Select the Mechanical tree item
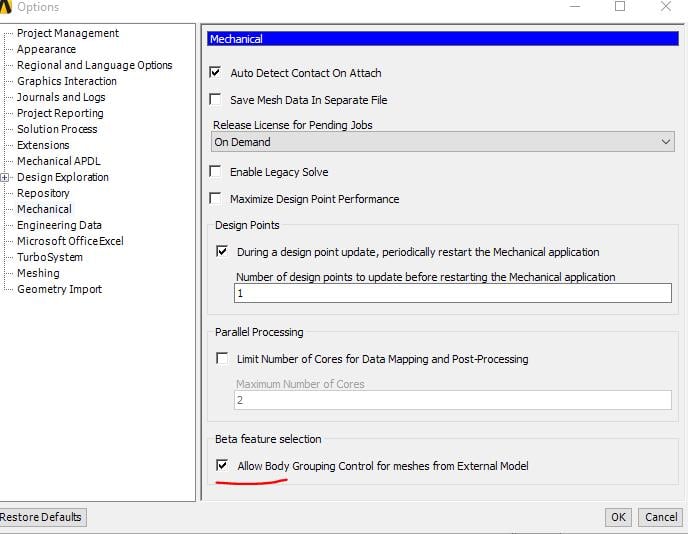688x534 pixels. (44, 209)
